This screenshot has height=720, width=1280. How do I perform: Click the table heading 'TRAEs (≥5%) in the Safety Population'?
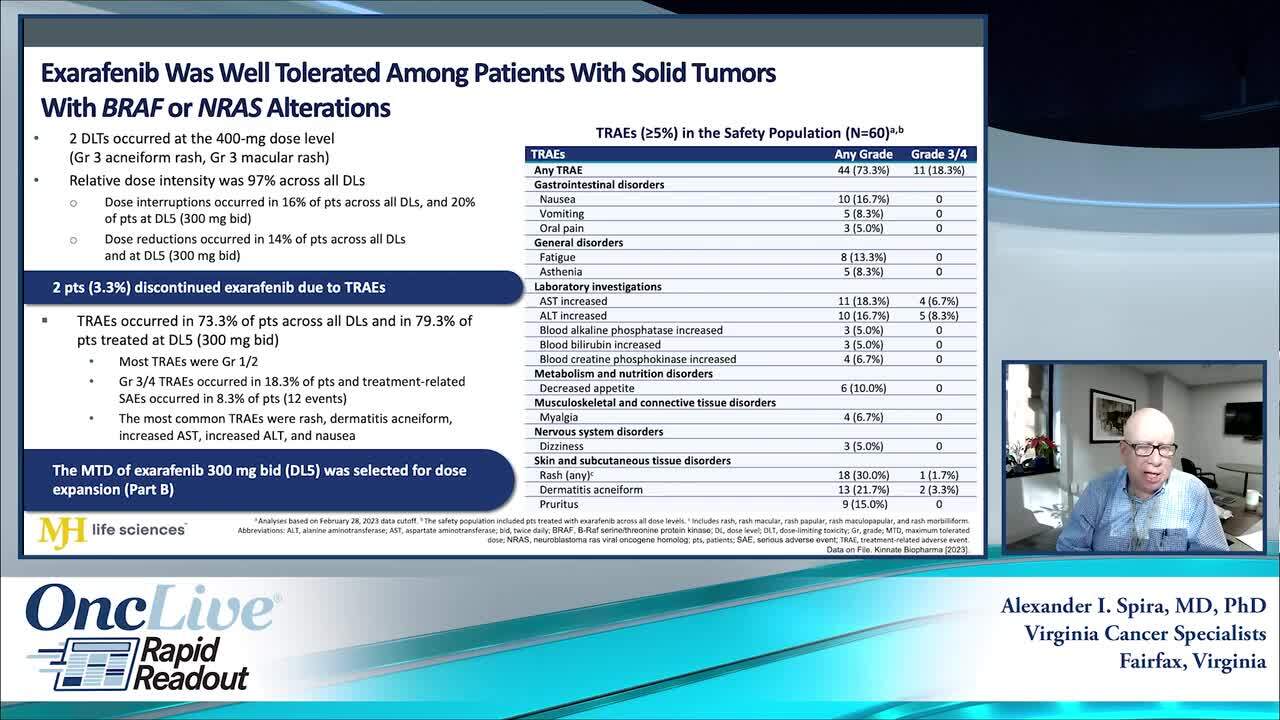click(749, 132)
